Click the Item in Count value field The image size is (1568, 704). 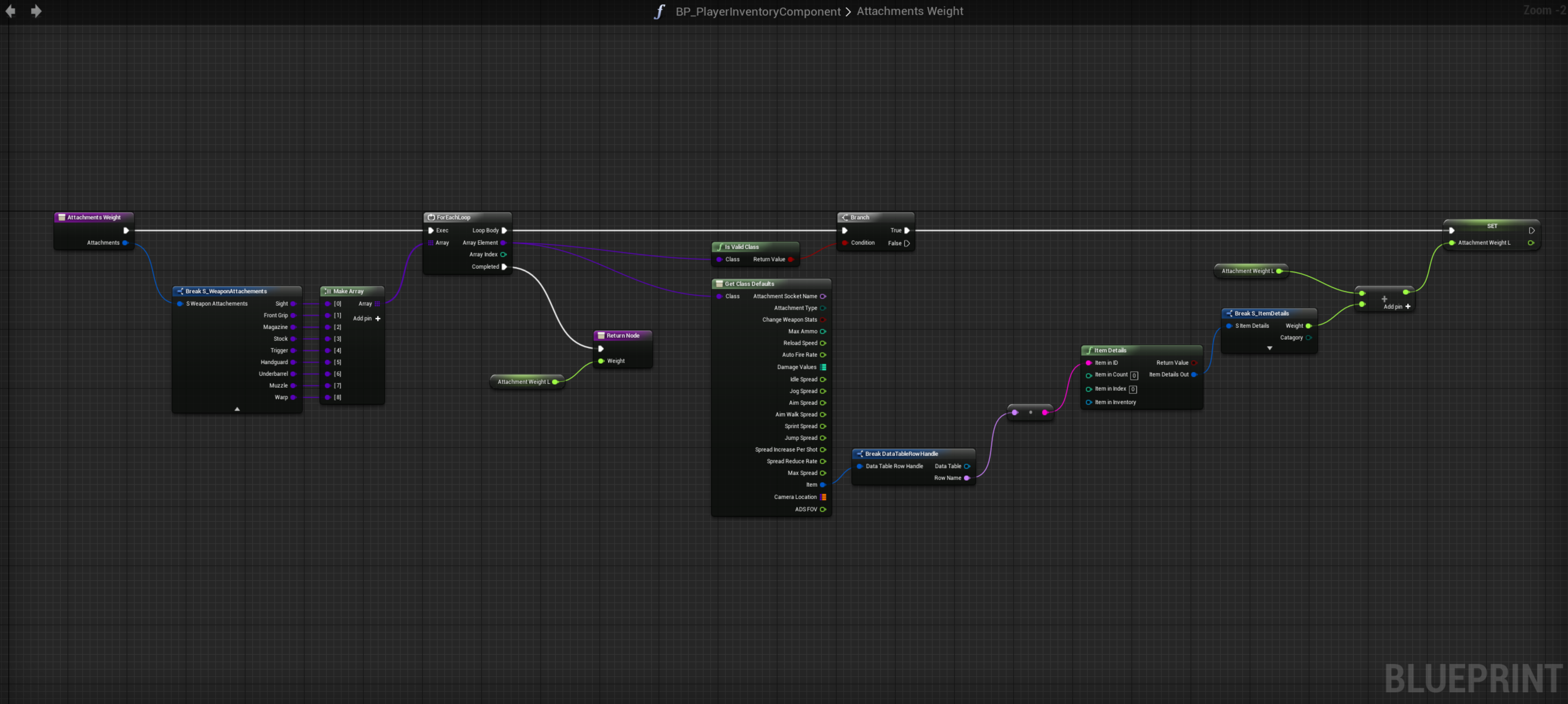coord(1133,376)
